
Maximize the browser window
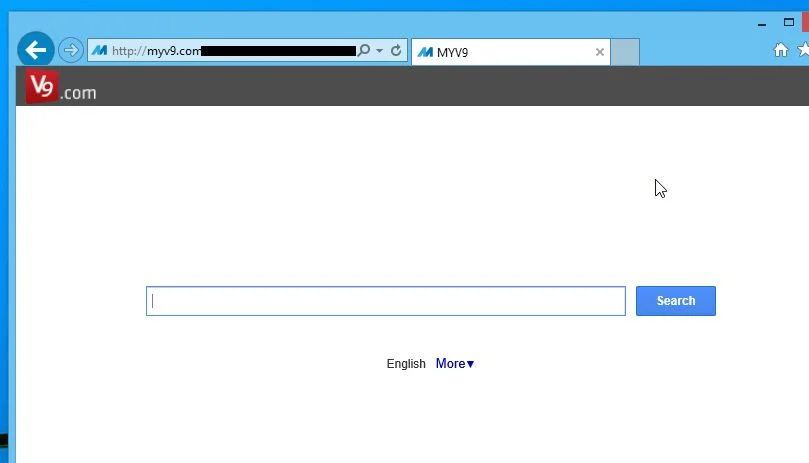tap(789, 22)
